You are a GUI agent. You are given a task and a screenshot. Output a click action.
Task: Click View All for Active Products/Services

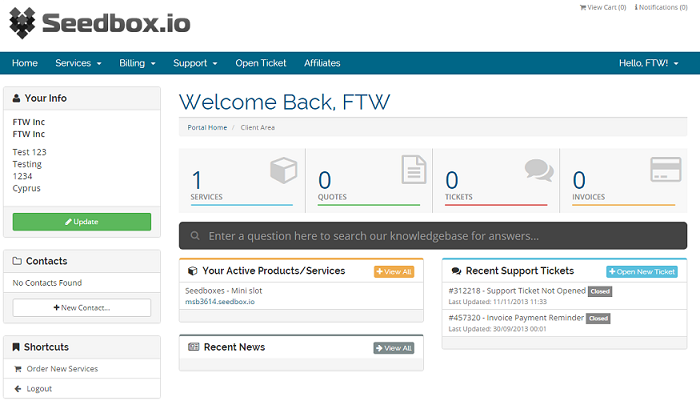coord(394,271)
